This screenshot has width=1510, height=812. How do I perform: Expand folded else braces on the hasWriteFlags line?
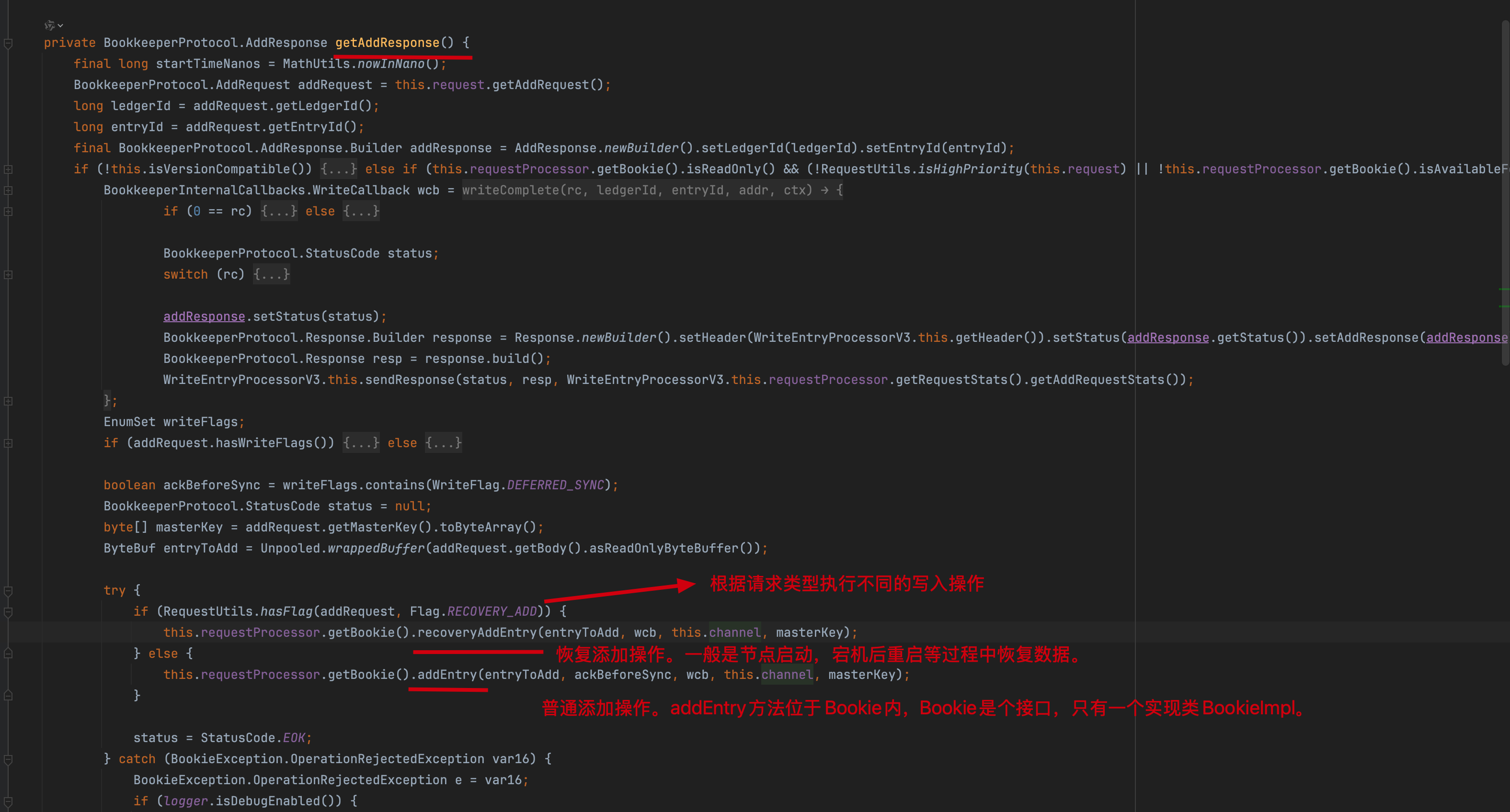point(443,443)
